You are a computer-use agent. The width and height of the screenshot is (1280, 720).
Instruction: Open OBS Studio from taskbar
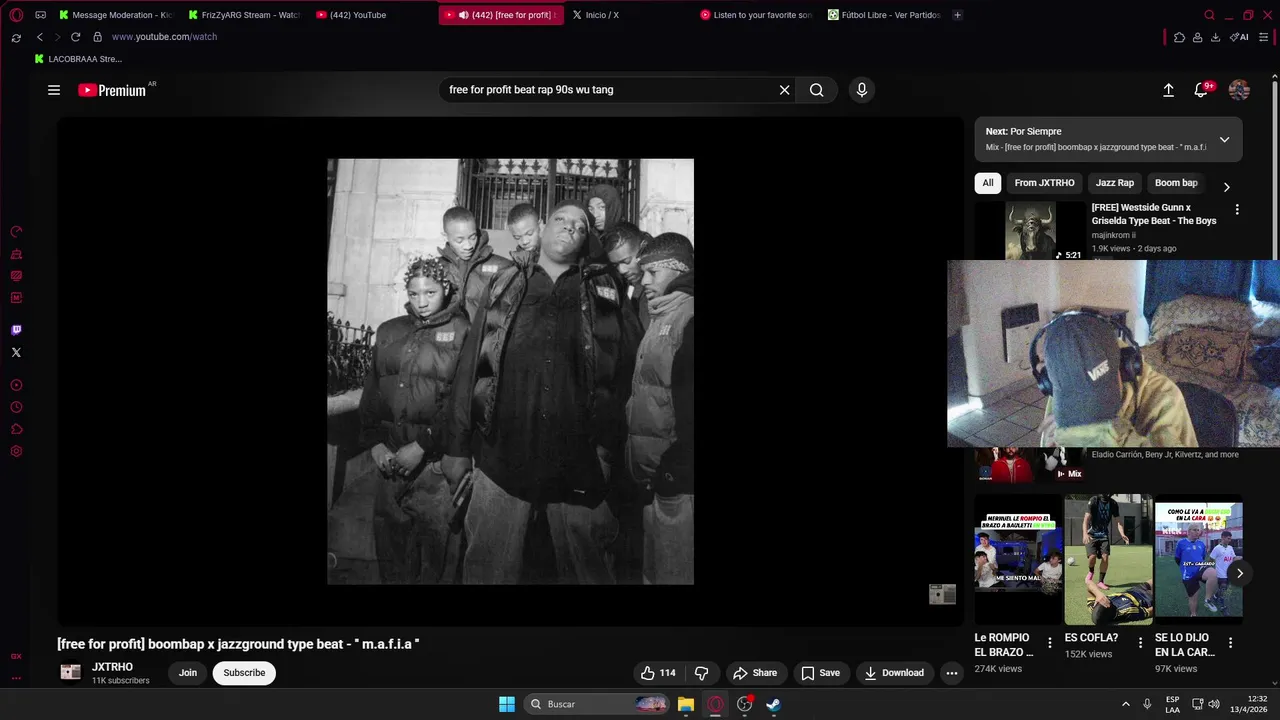[744, 704]
